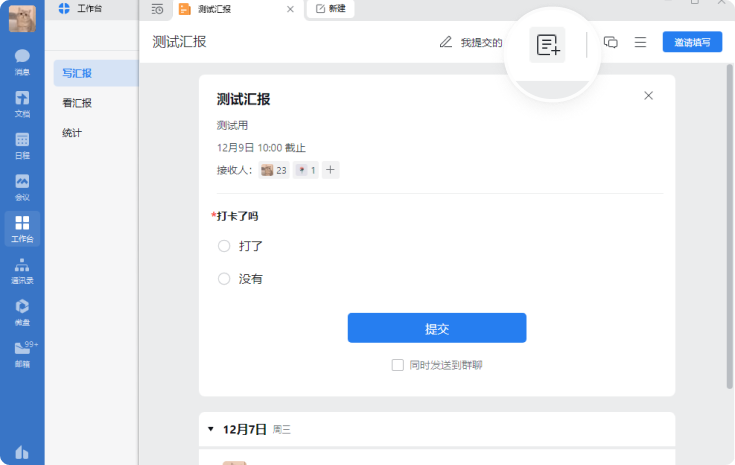This screenshot has width=735, height=465.
Task: Switch to the 测试汇报 tab
Action: [x=237, y=9]
